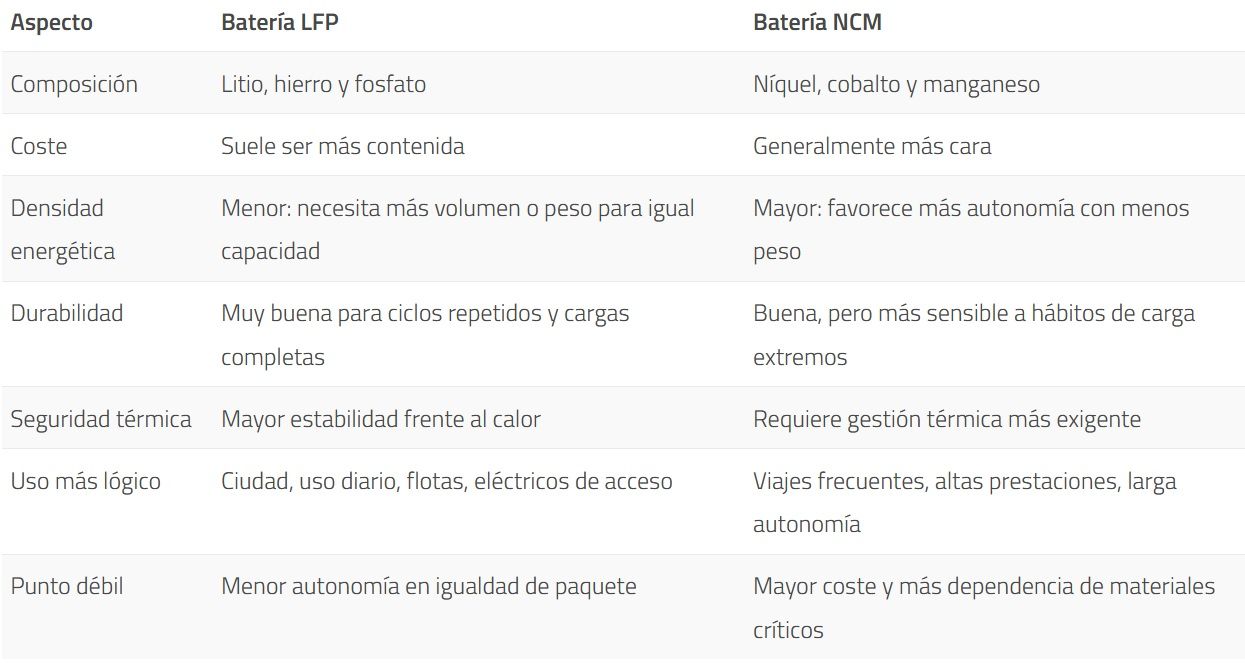Click the 'Viajes frecuentes, altas prestaciones' cell
This screenshot has width=1245, height=664.
click(x=965, y=502)
